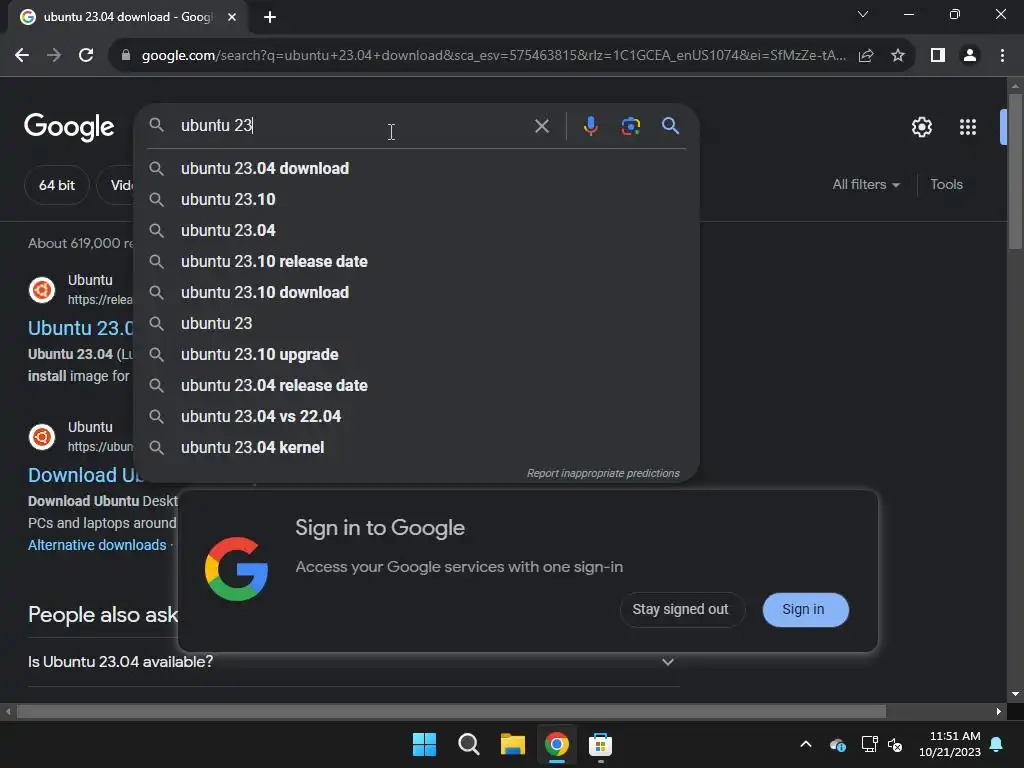Viewport: 1024px width, 768px height.
Task: Share this page icon in address bar
Action: (x=866, y=56)
